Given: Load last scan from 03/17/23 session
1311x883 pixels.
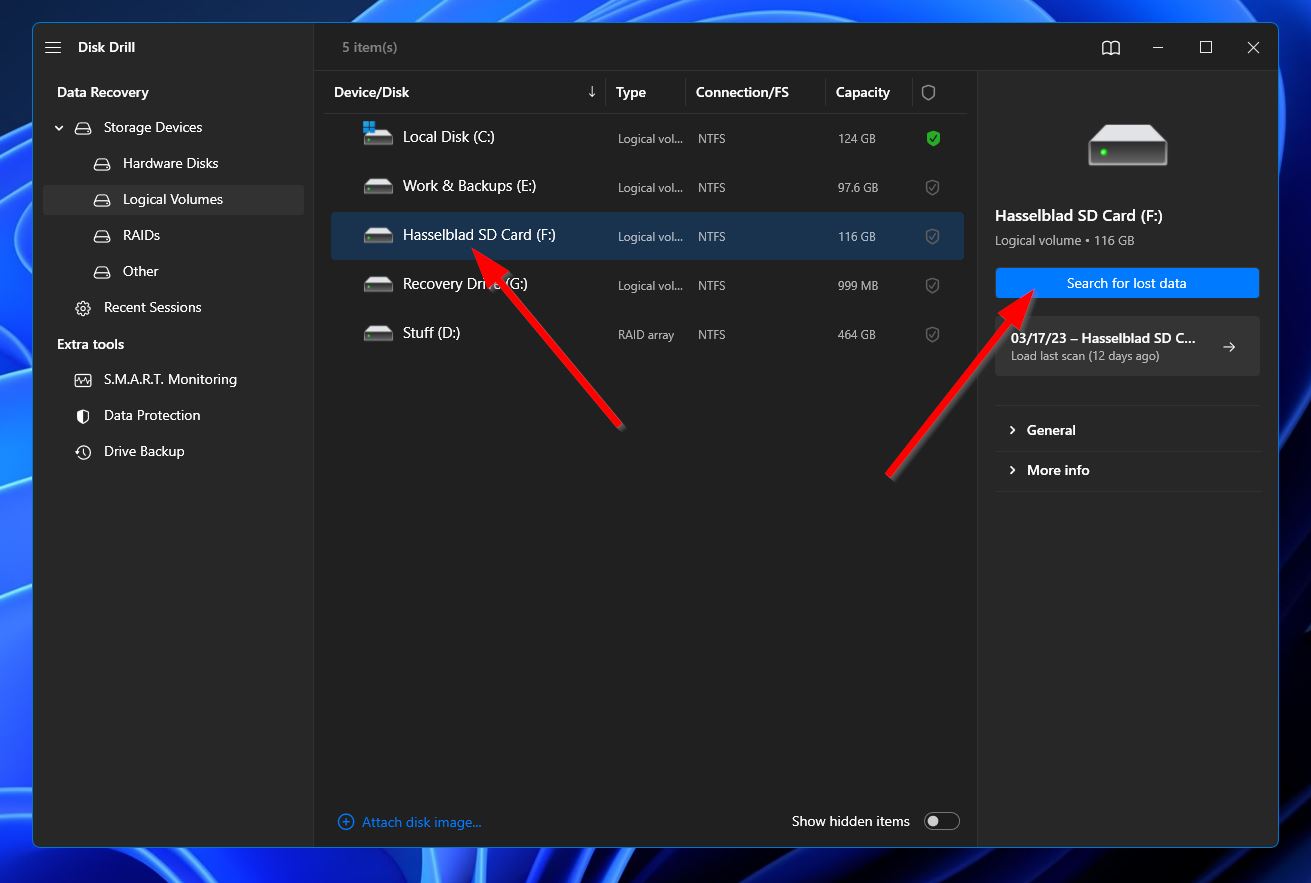Looking at the screenshot, I should pos(1127,346).
